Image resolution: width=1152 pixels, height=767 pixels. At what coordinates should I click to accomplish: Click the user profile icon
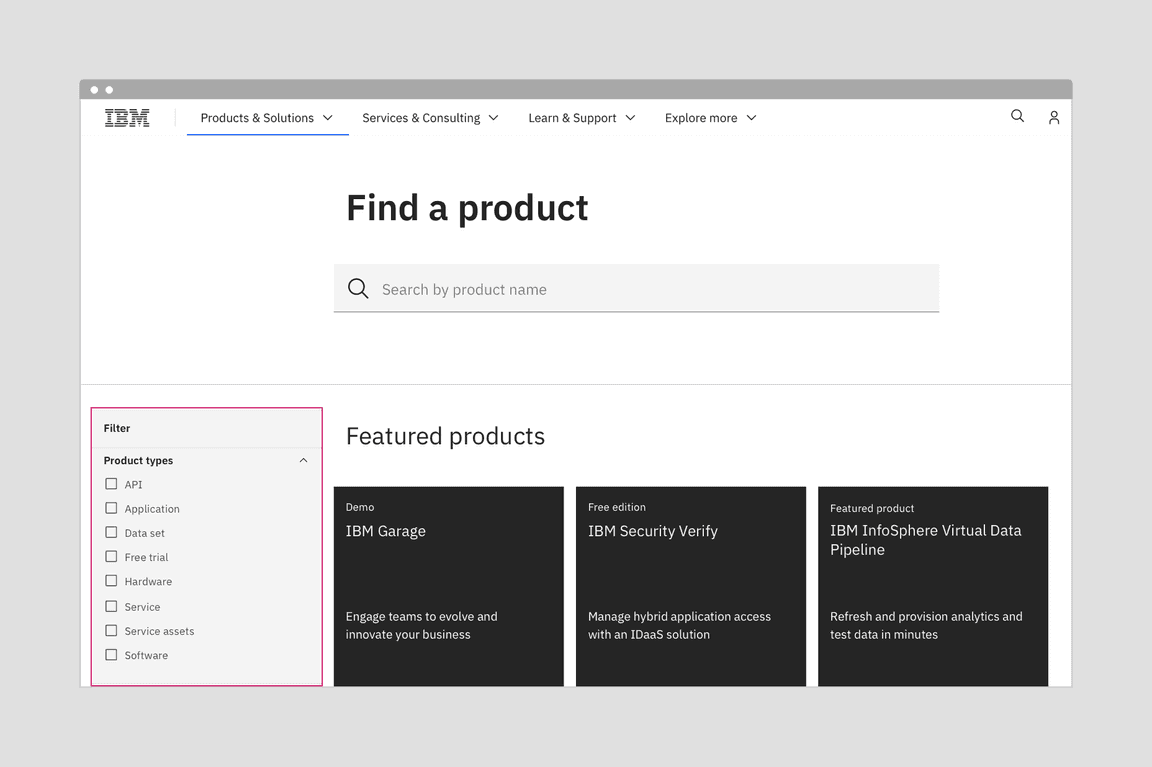1054,117
